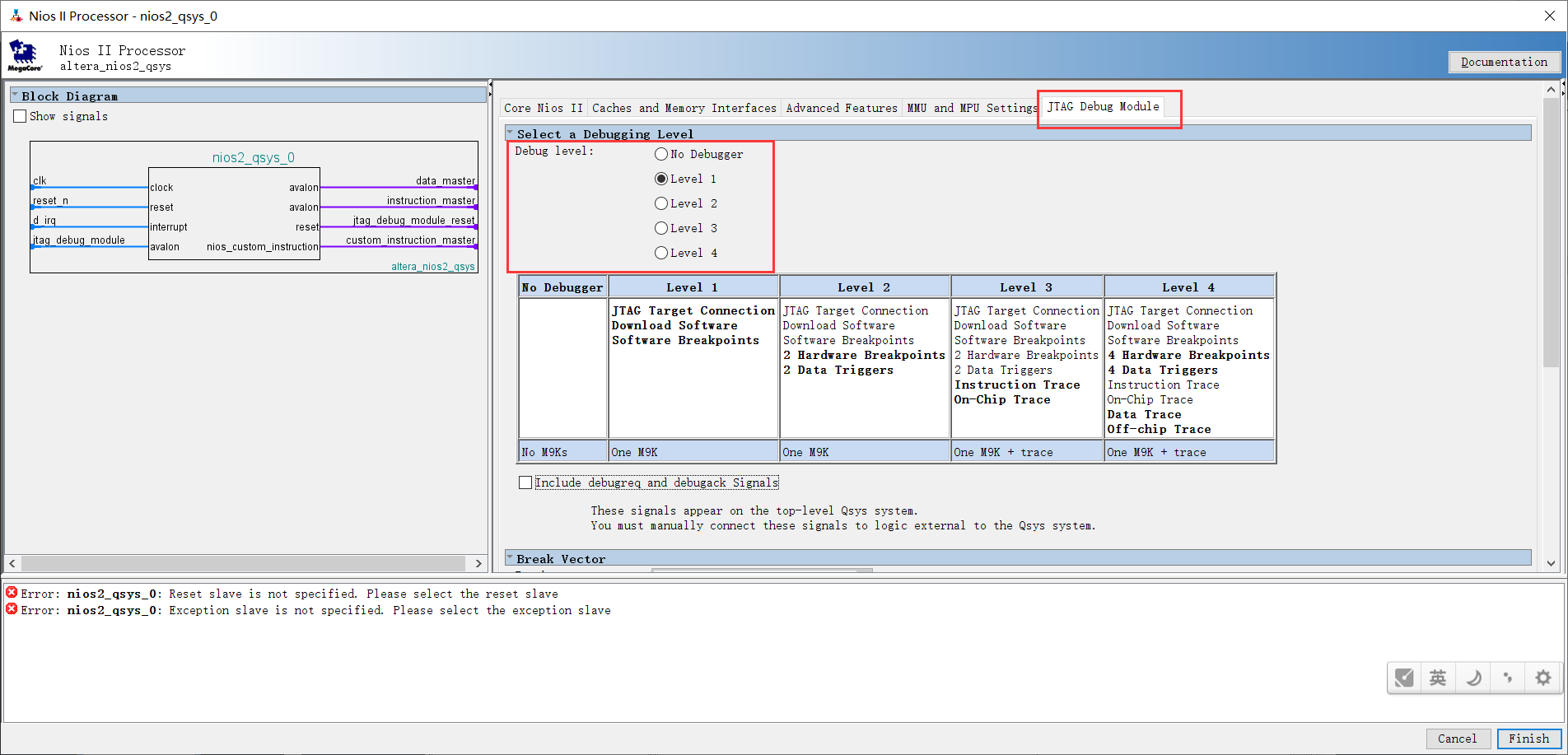Click the MegaCore logo icon

coord(24,55)
